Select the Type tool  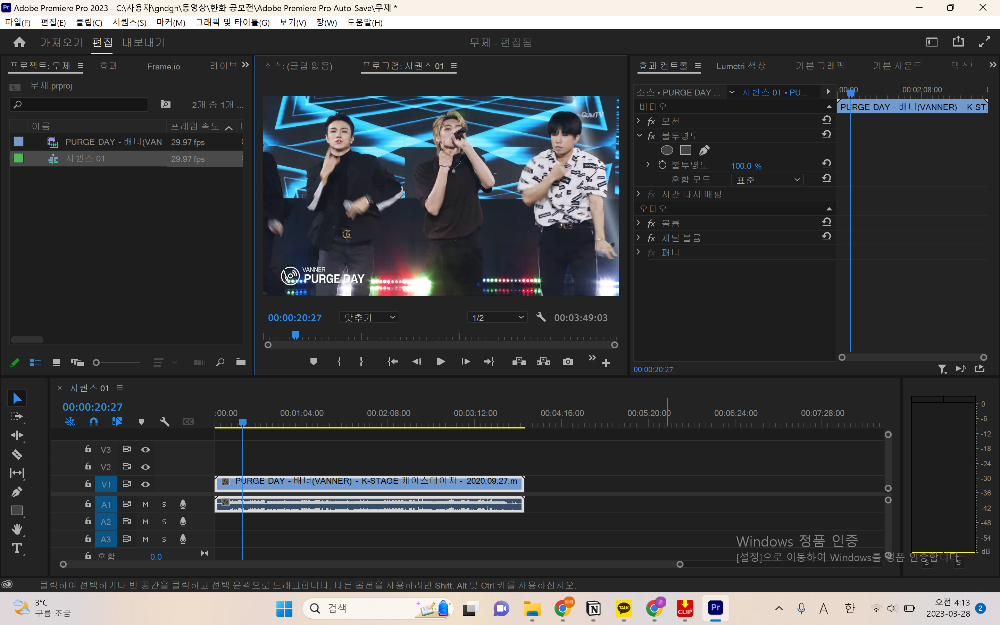(x=17, y=548)
